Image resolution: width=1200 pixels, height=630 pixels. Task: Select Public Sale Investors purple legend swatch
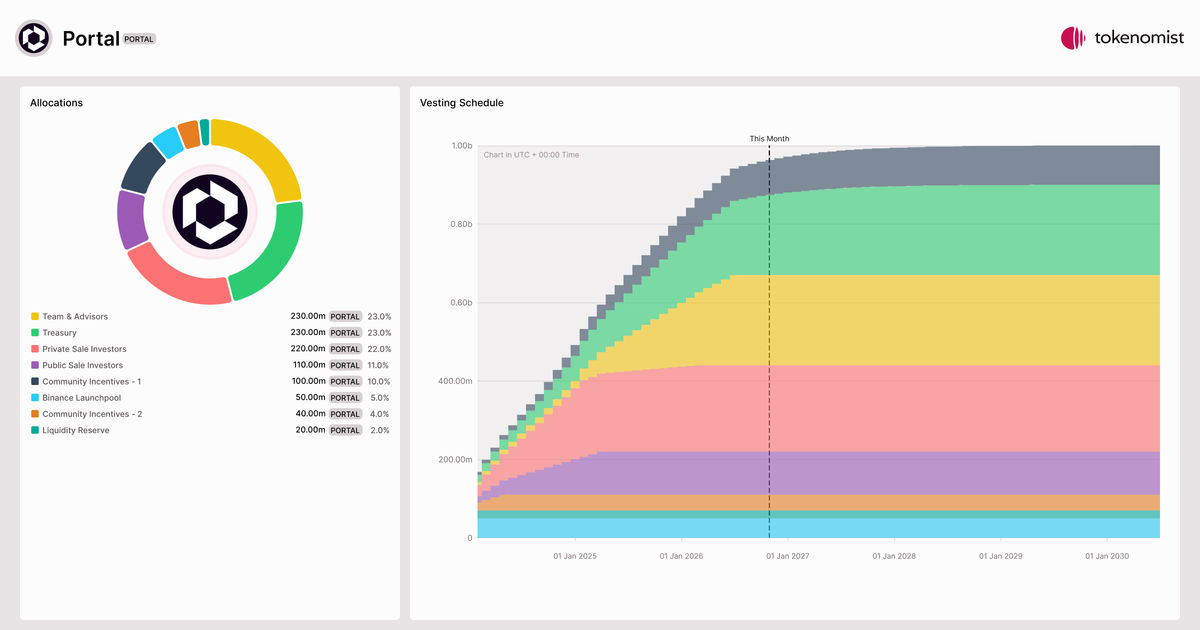pos(35,365)
